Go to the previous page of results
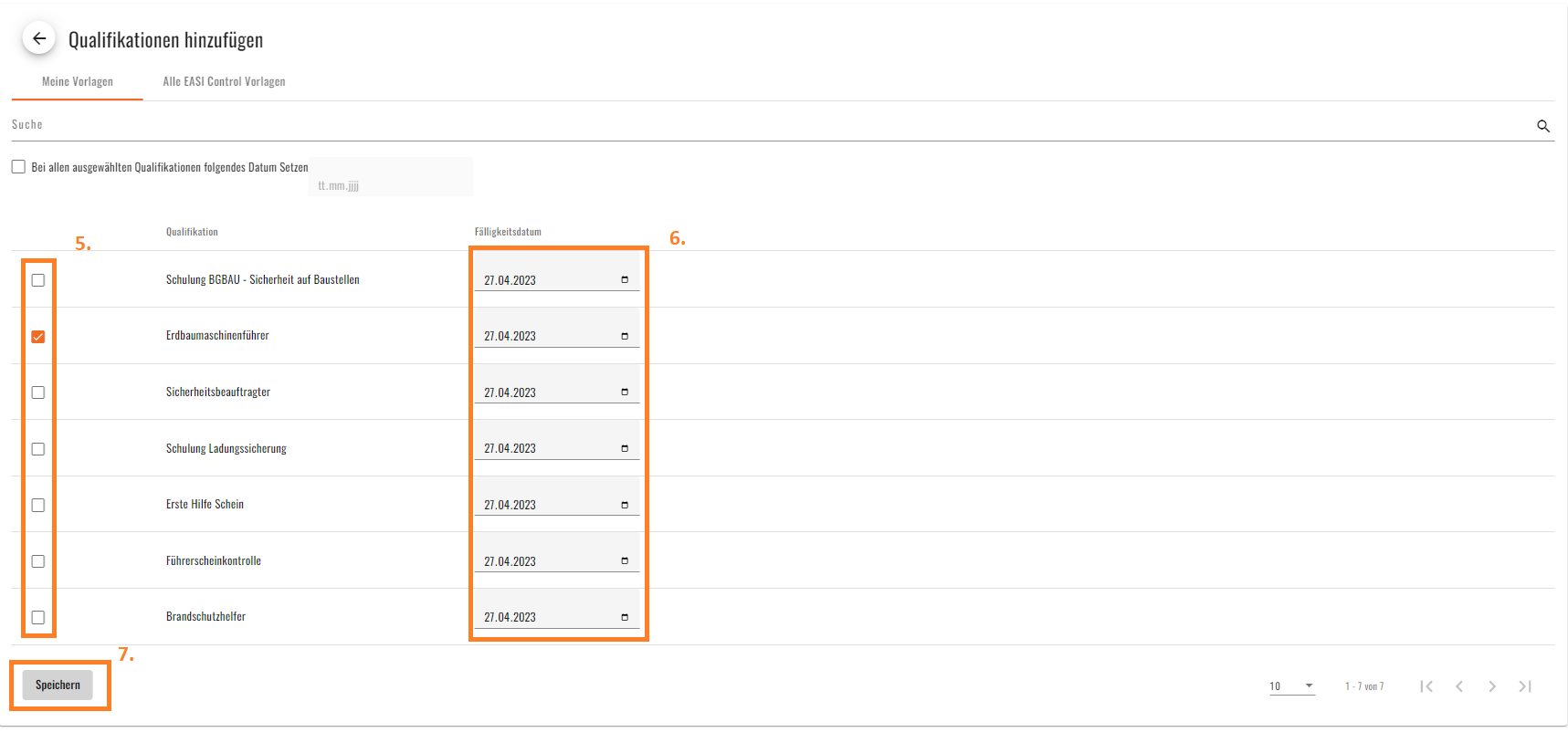Screen dimensions: 1568x743 click(1458, 686)
